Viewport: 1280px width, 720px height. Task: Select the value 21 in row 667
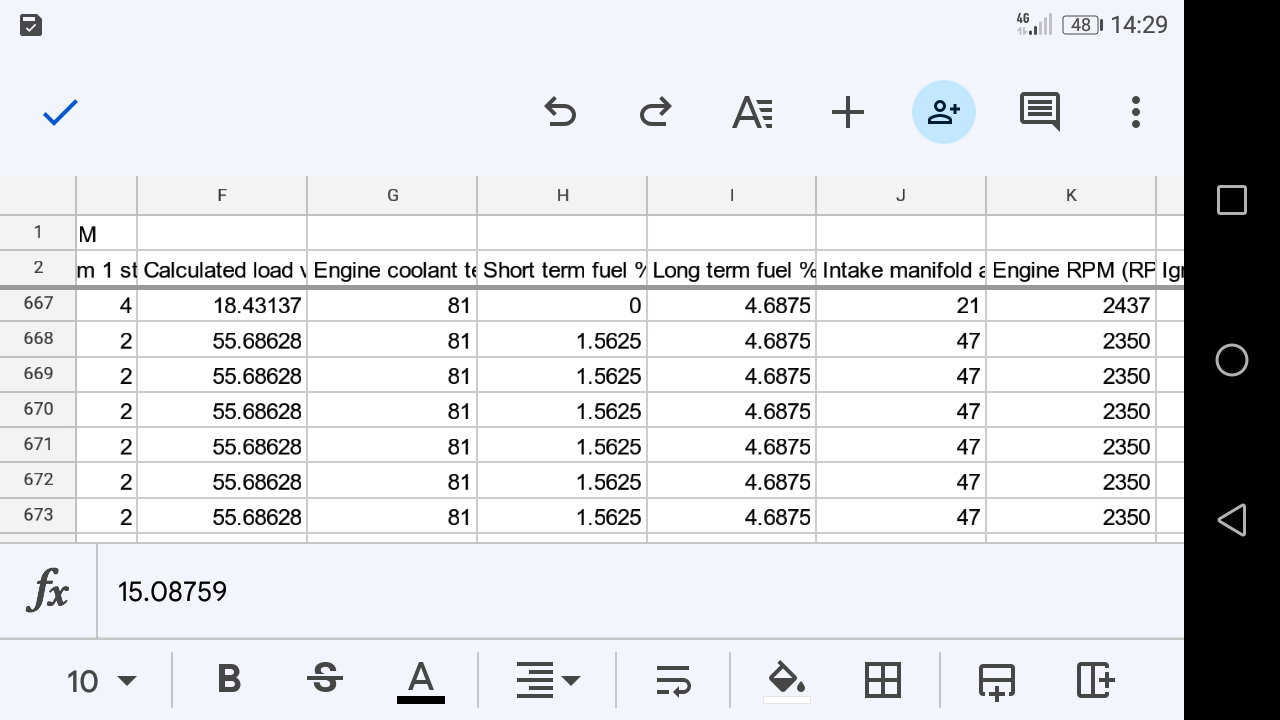pos(901,305)
